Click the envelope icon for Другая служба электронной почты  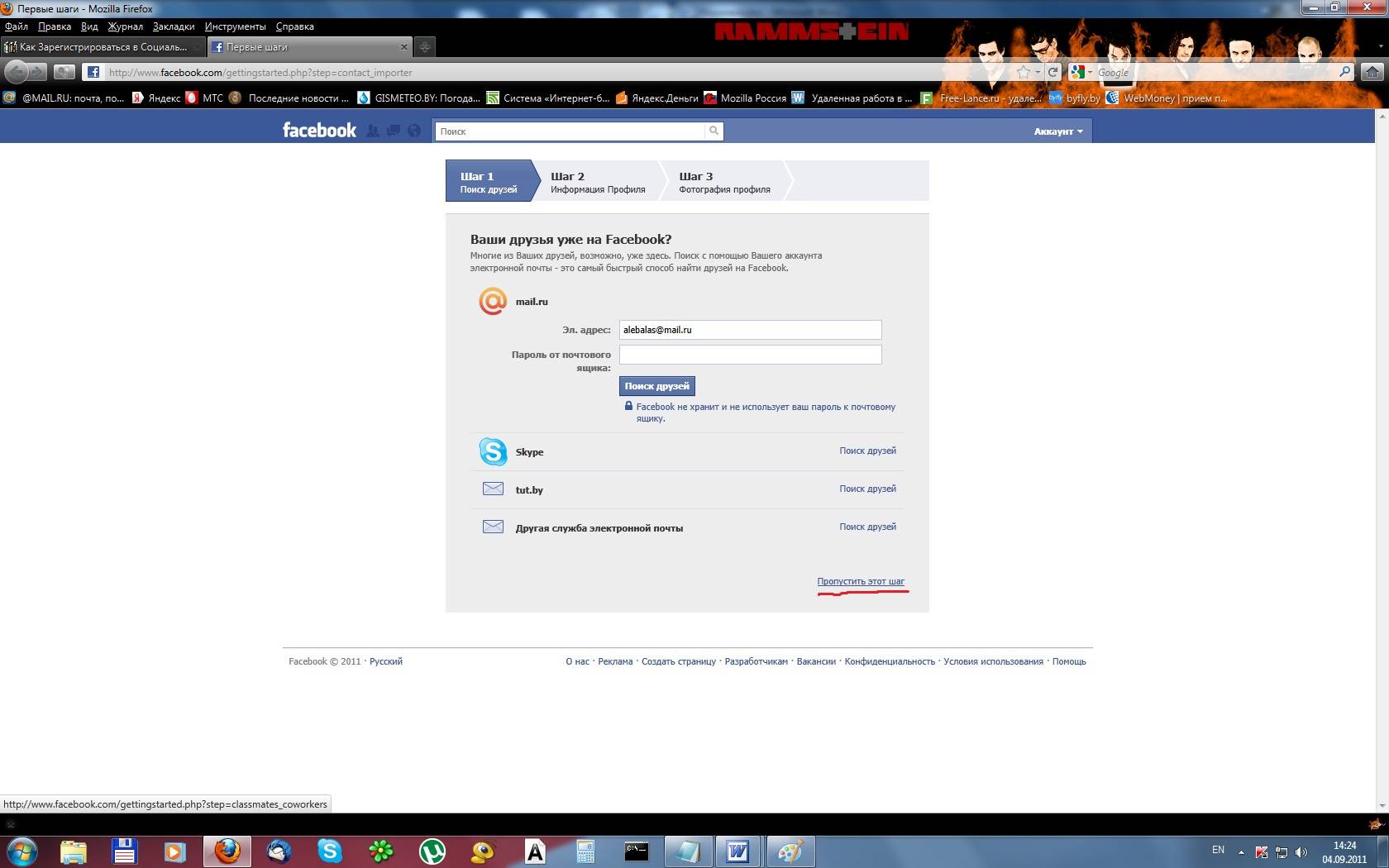[493, 527]
